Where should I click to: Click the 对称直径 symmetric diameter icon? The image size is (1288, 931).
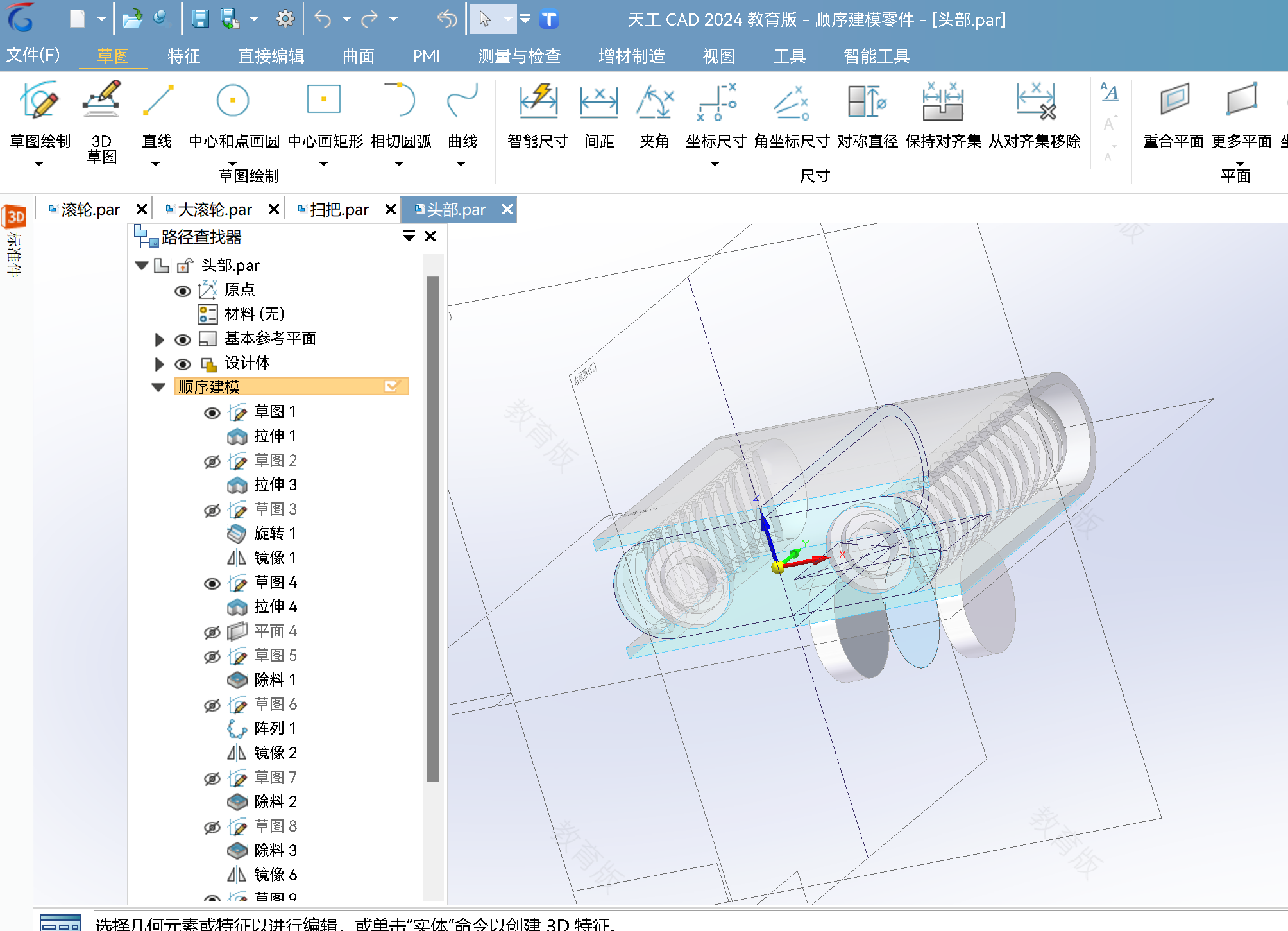pos(867,101)
